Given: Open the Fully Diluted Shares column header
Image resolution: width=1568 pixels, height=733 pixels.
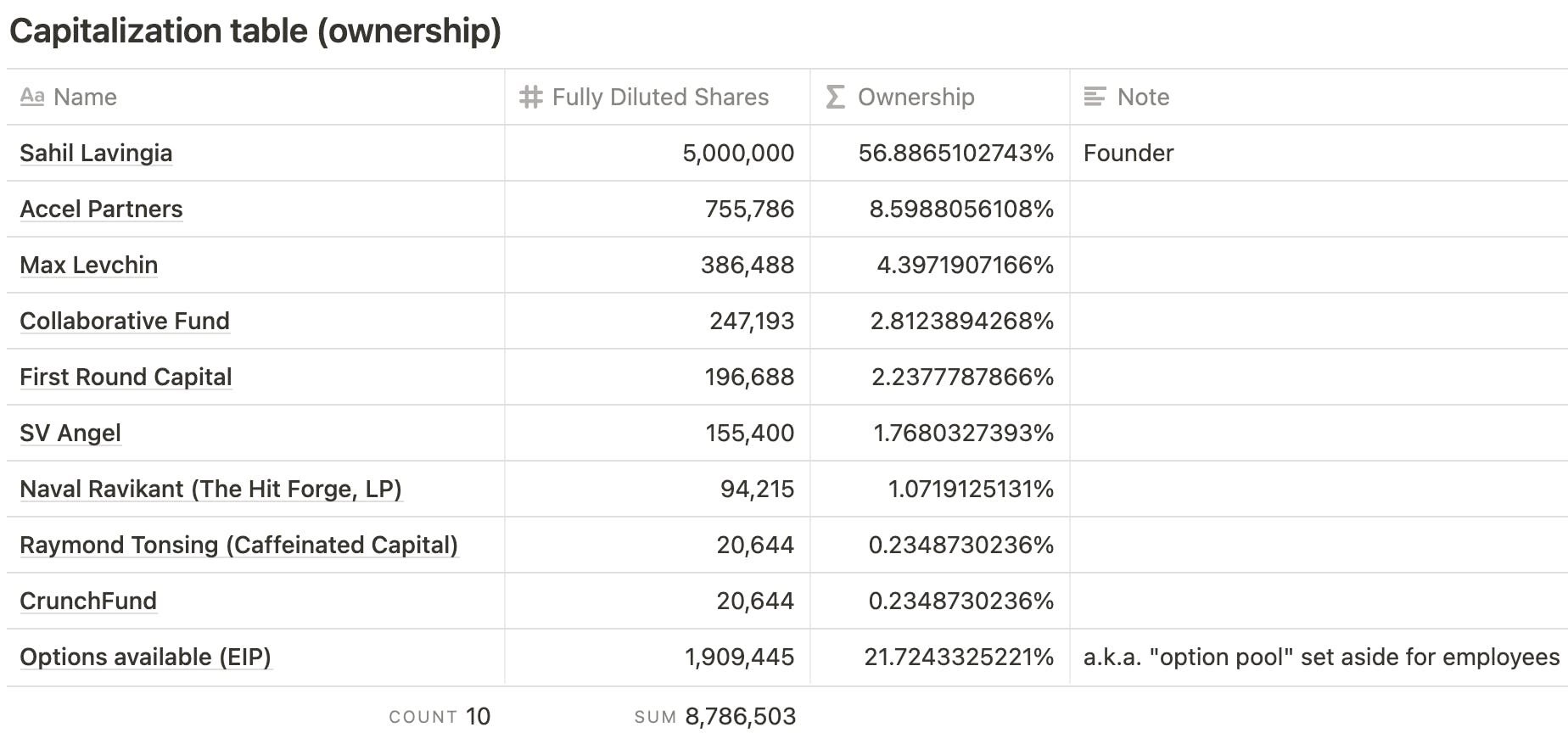Looking at the screenshot, I should point(658,97).
